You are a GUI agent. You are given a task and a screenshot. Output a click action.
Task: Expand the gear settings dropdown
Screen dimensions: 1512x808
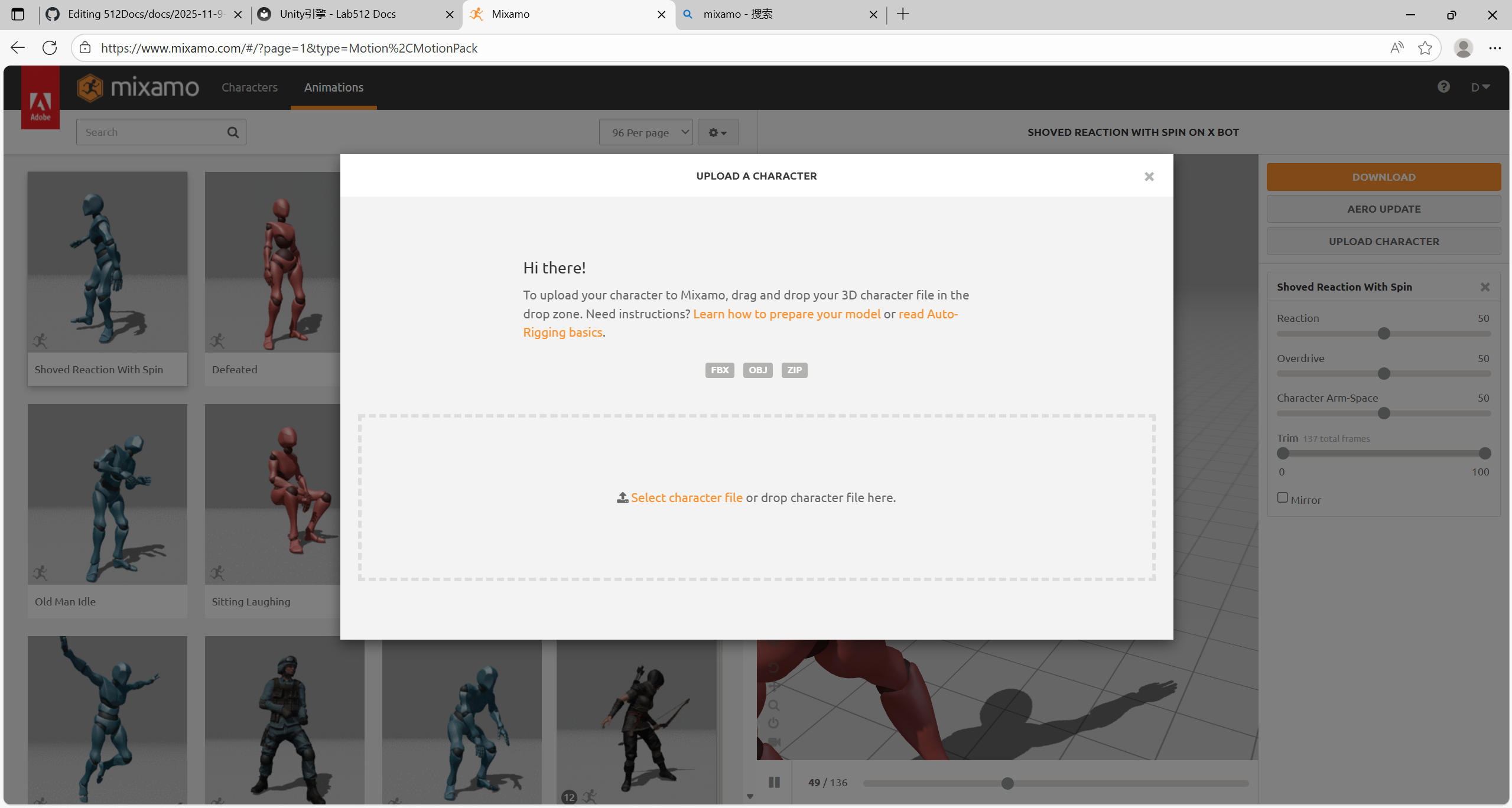pyautogui.click(x=717, y=132)
